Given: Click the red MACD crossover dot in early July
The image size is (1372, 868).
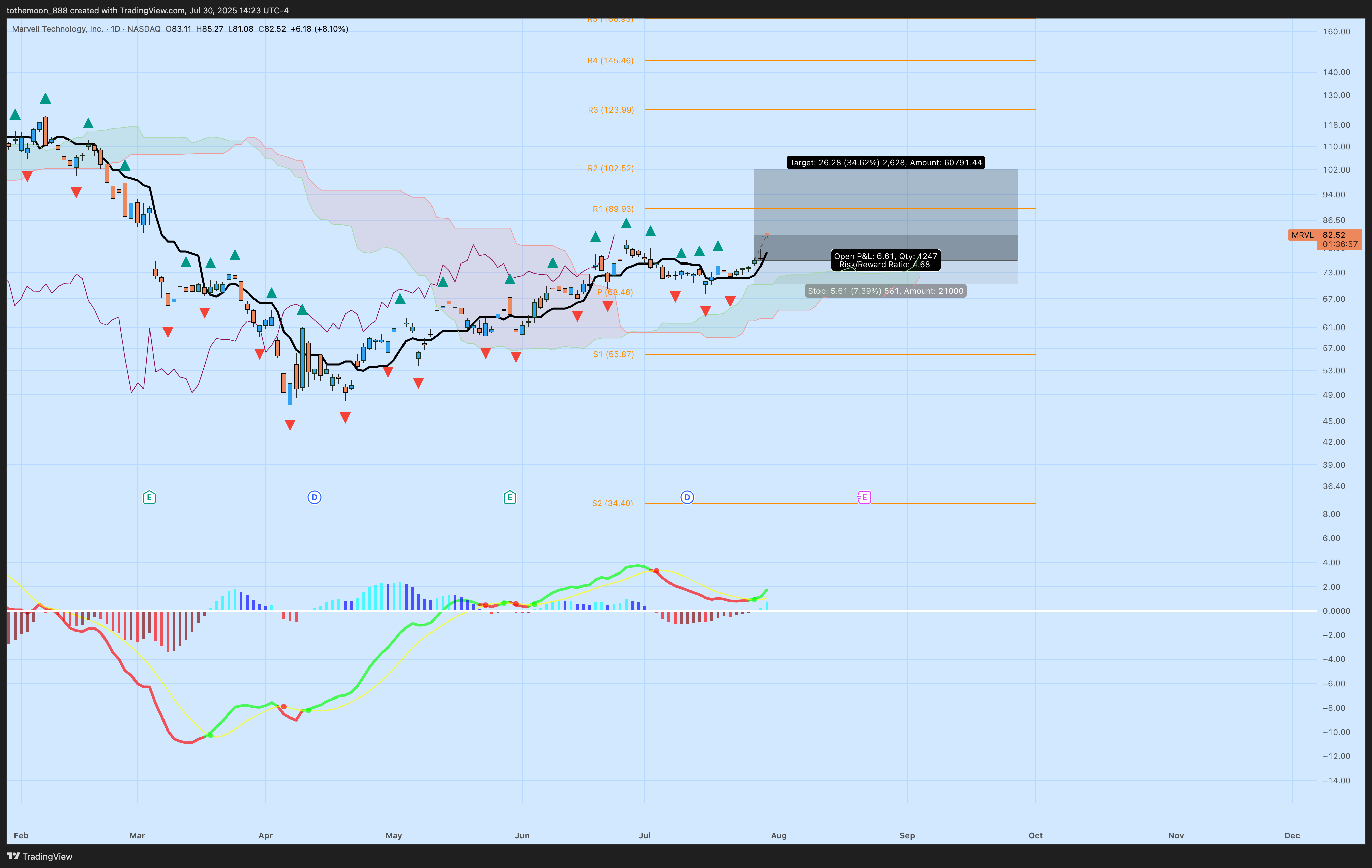Looking at the screenshot, I should [656, 571].
